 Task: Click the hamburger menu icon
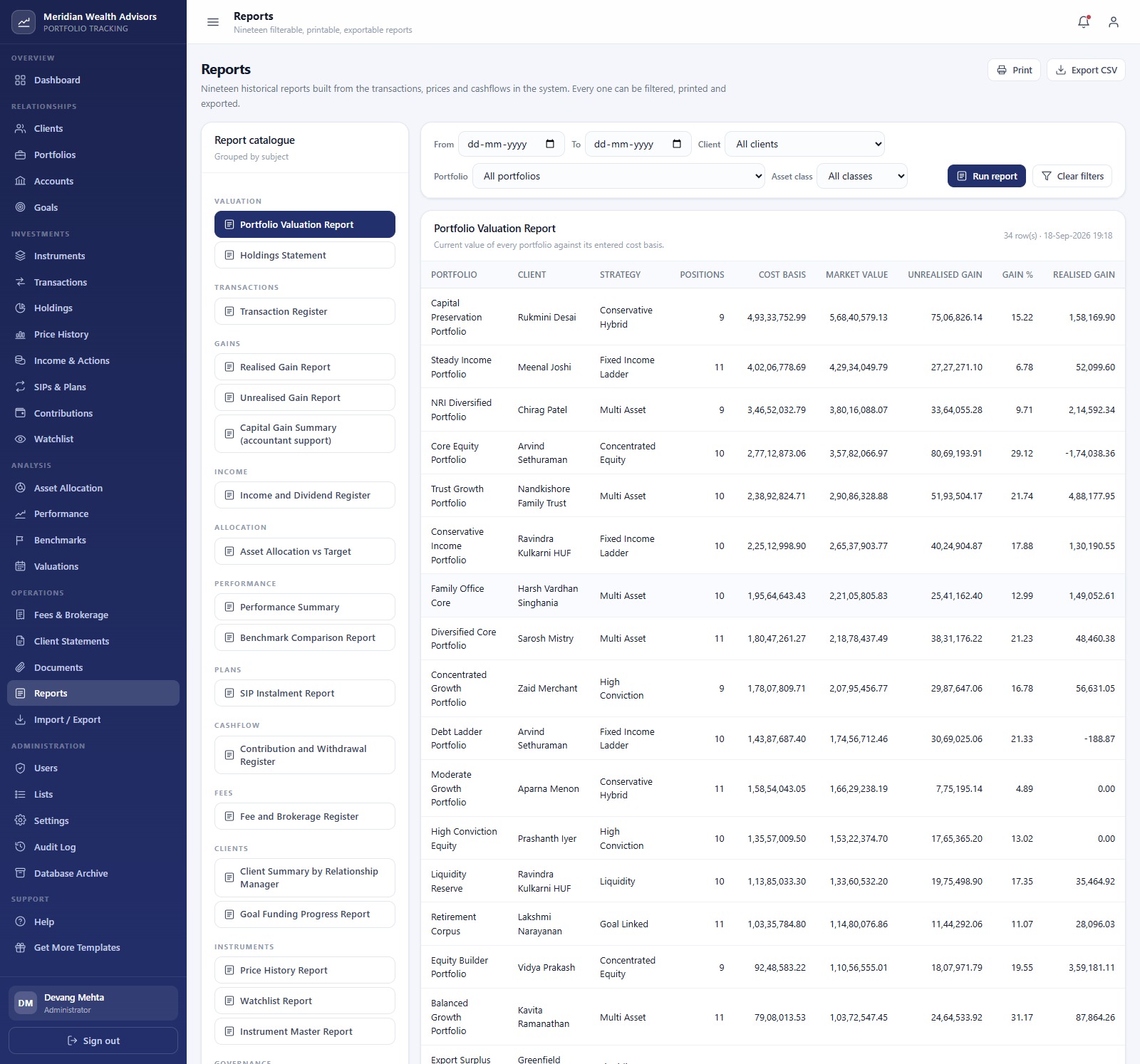pyautogui.click(x=212, y=22)
